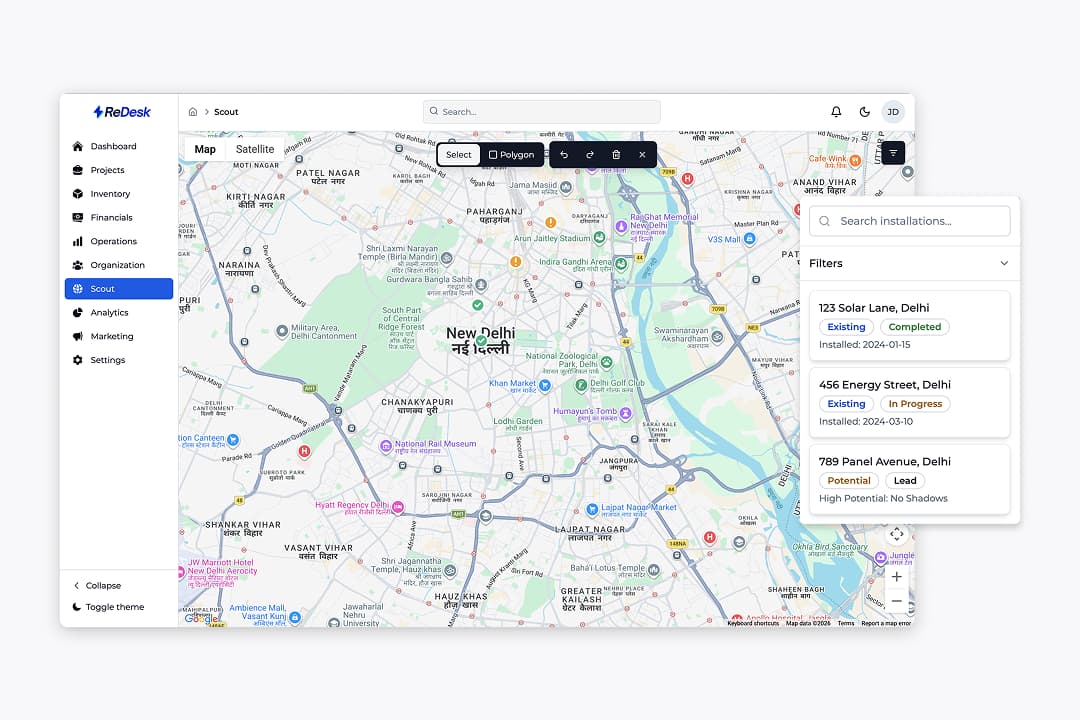1080x720 pixels.
Task: Click map Terms link
Action: pos(846,624)
